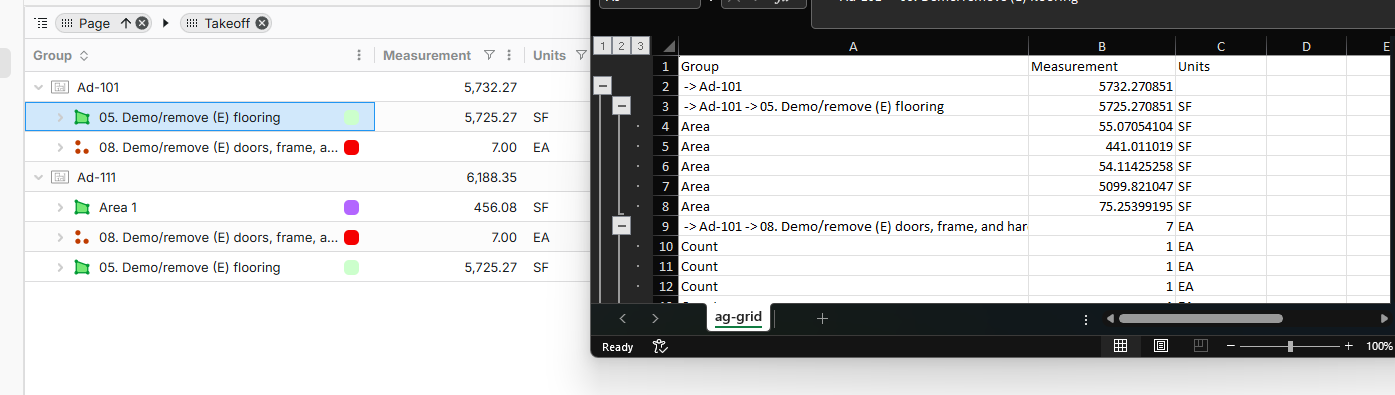Open filter for Units column
Viewport: 1395px width, 395px height.
coord(580,56)
